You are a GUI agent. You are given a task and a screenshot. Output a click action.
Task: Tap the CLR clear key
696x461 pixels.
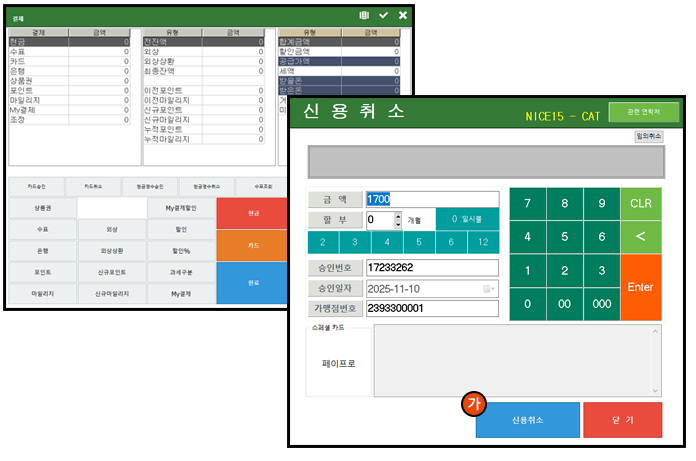point(641,204)
